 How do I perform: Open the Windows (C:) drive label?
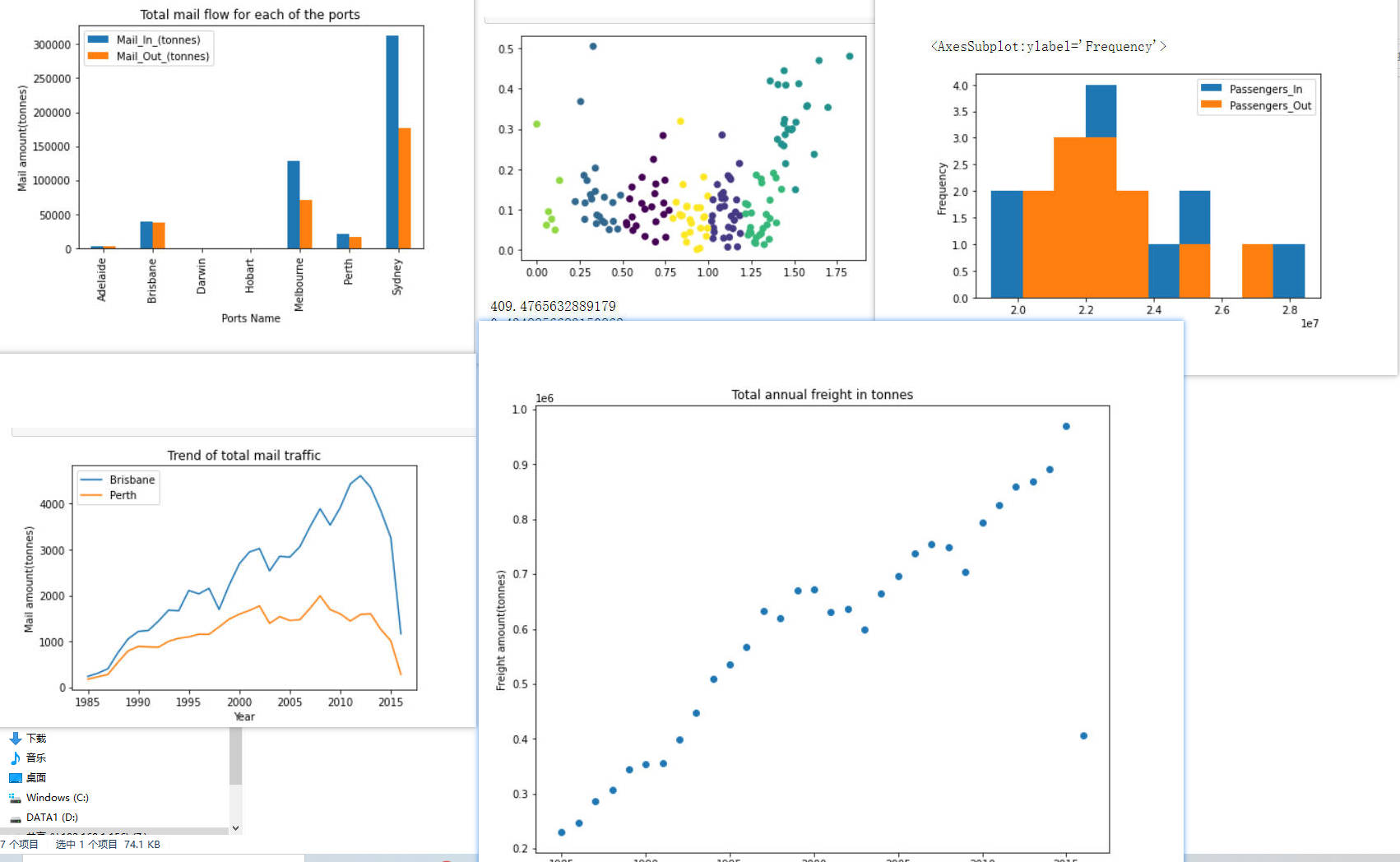57,798
